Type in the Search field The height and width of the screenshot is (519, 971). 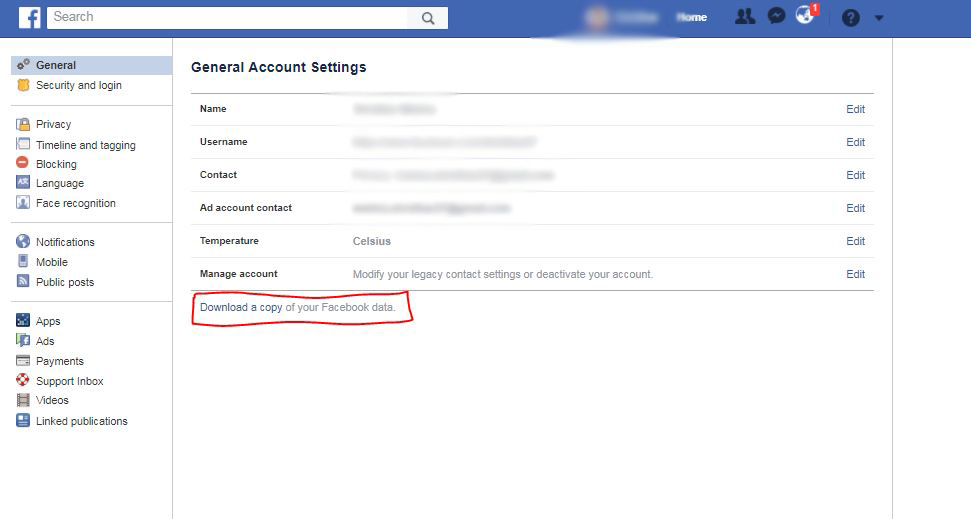228,17
